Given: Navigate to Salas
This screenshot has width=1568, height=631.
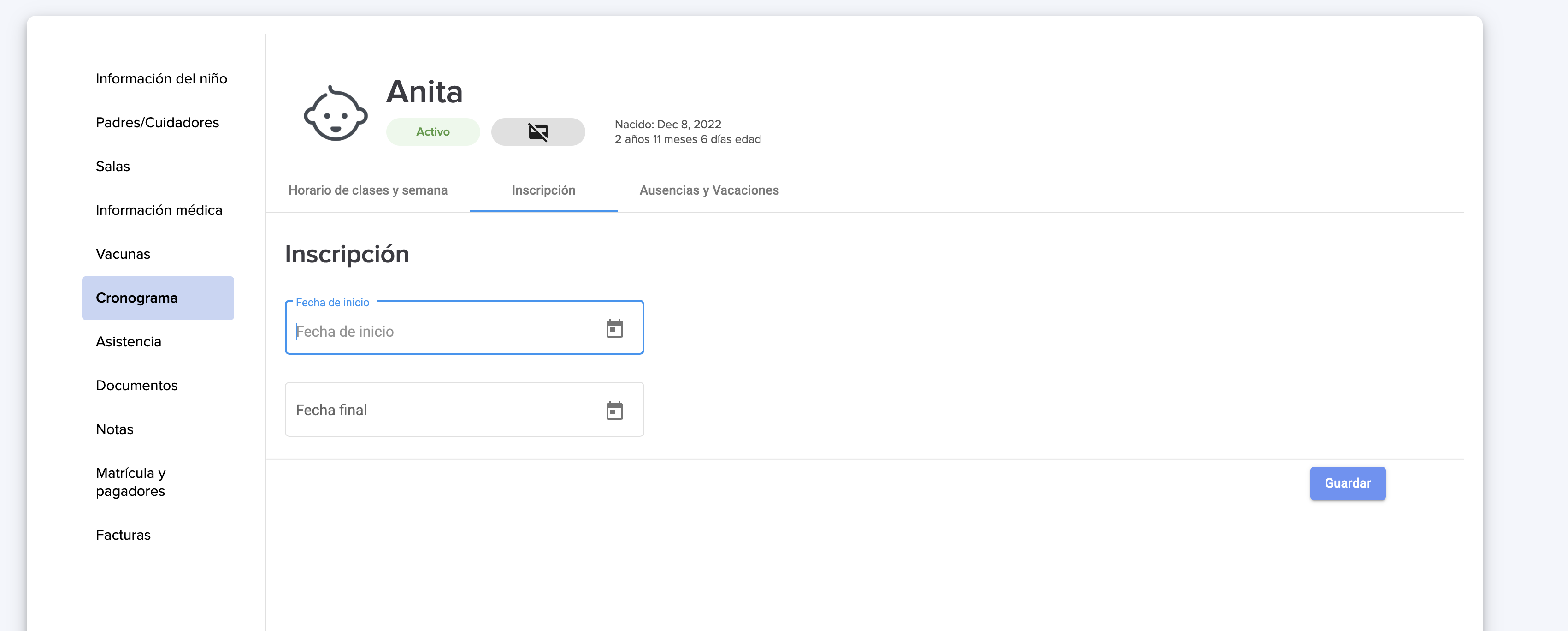Looking at the screenshot, I should pos(113,167).
